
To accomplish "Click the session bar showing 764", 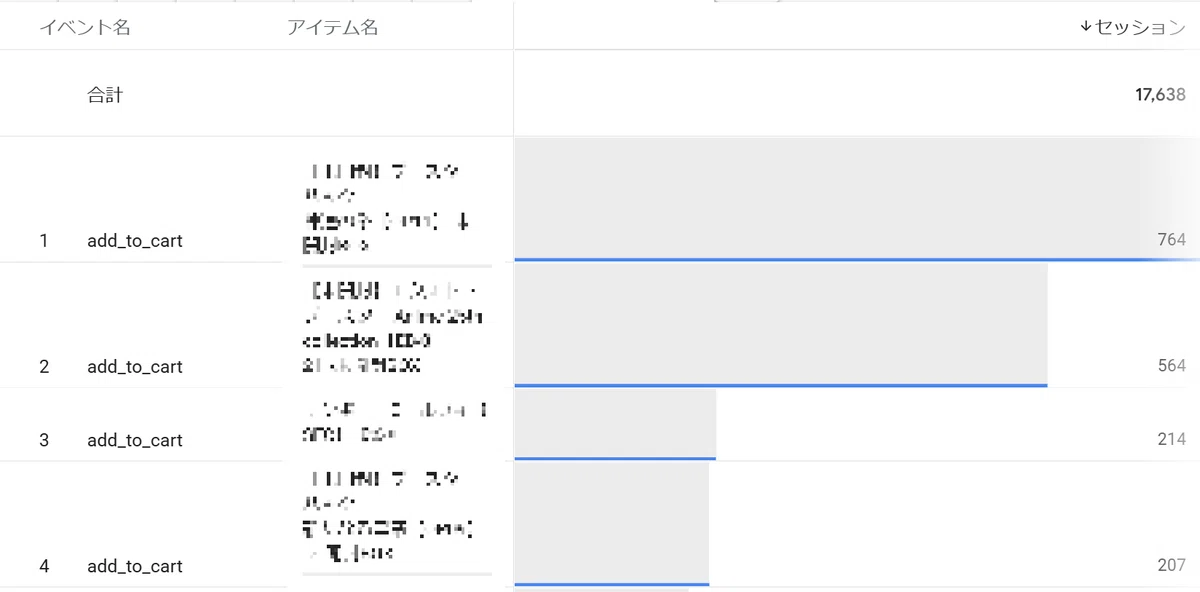I will 857,200.
